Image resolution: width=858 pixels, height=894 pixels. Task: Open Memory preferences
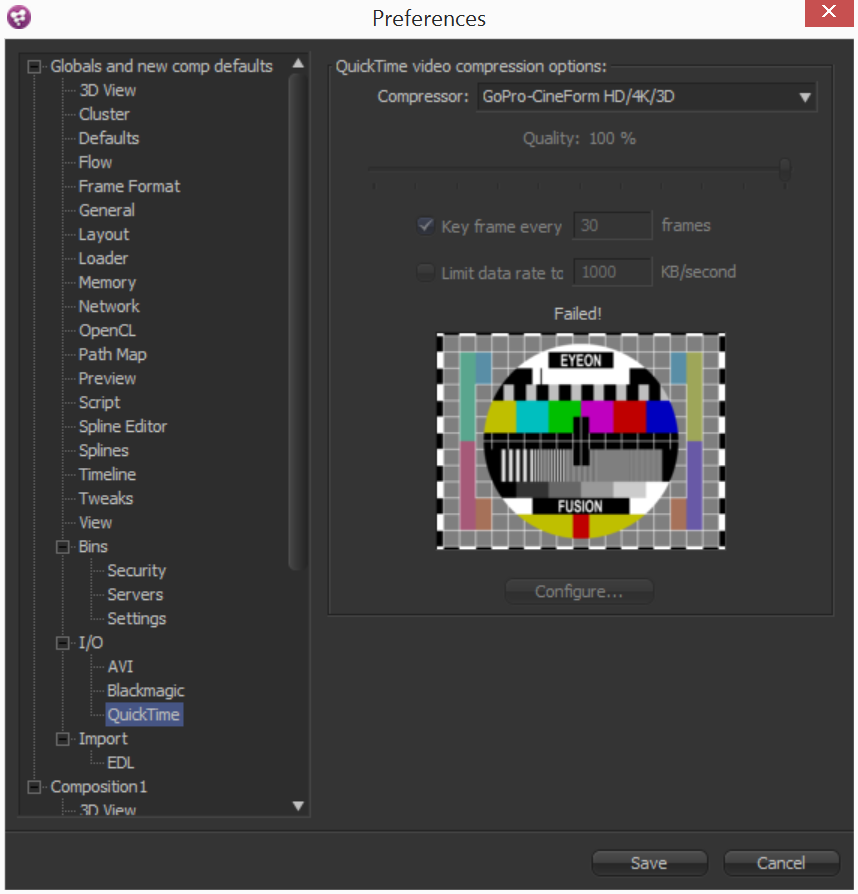pyautogui.click(x=107, y=282)
